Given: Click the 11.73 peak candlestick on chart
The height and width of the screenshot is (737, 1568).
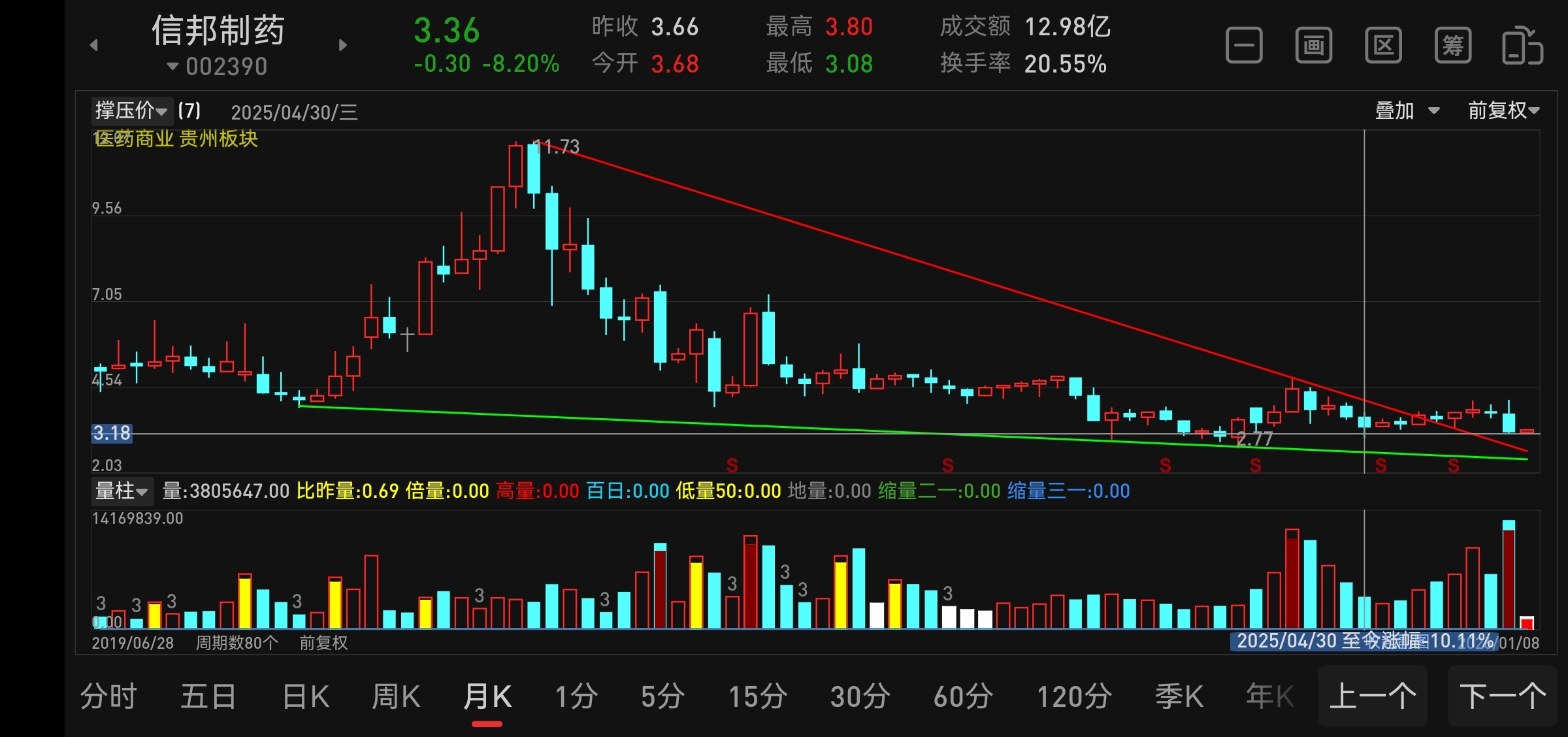Looking at the screenshot, I should 534,169.
